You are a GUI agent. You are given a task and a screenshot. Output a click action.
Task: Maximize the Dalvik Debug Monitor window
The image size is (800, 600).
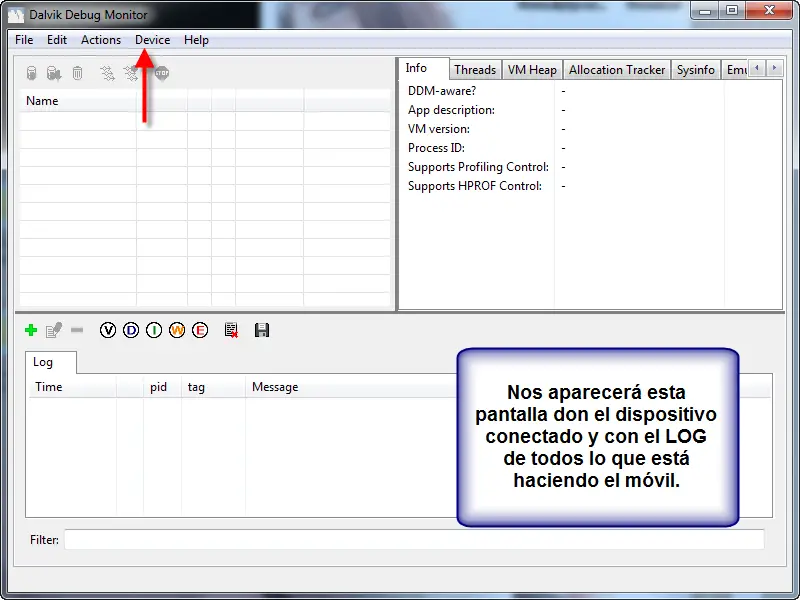(x=732, y=11)
